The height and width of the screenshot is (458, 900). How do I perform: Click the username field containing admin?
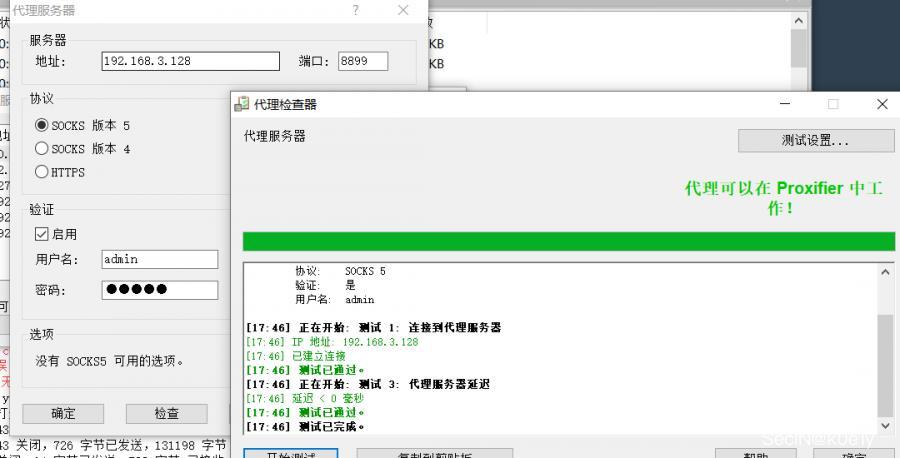pyautogui.click(x=159, y=259)
